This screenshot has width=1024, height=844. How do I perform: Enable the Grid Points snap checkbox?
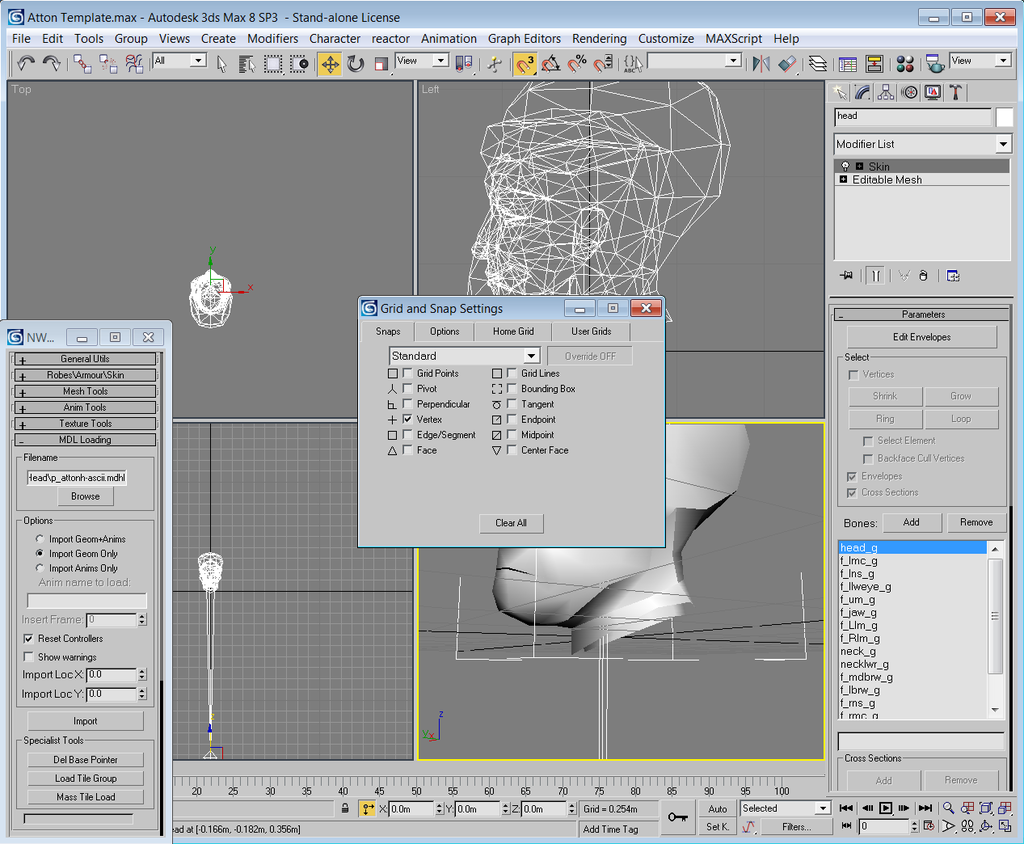coord(408,373)
